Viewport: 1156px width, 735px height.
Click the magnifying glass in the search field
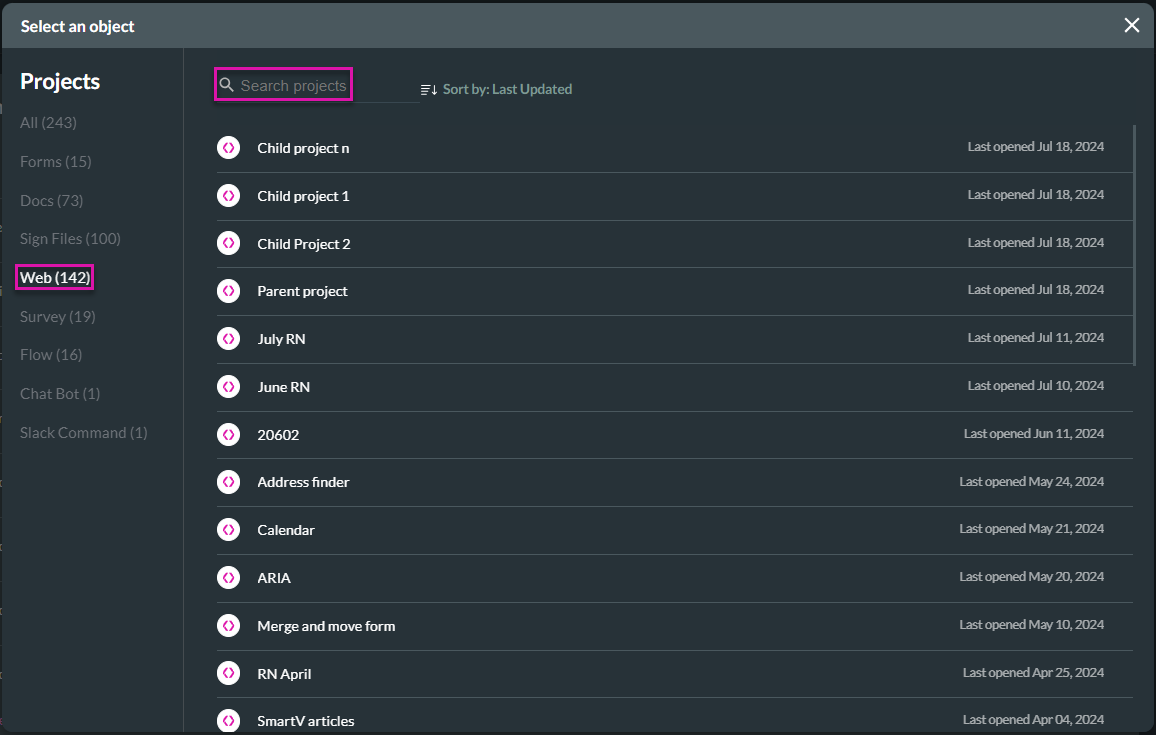(227, 84)
